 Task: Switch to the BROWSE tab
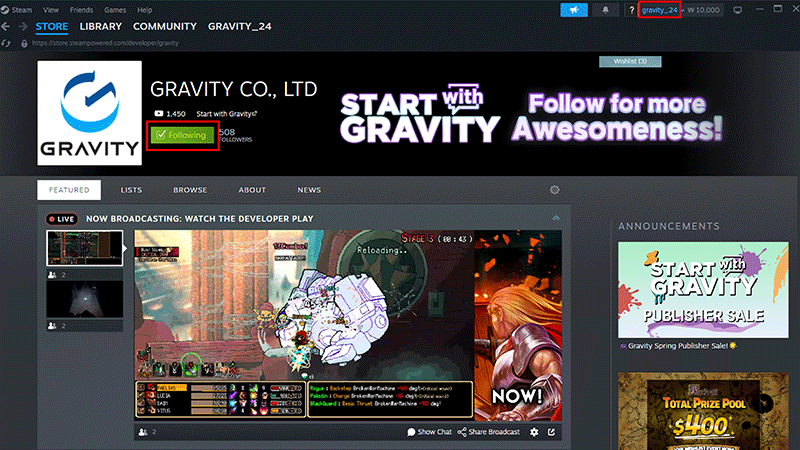click(190, 190)
